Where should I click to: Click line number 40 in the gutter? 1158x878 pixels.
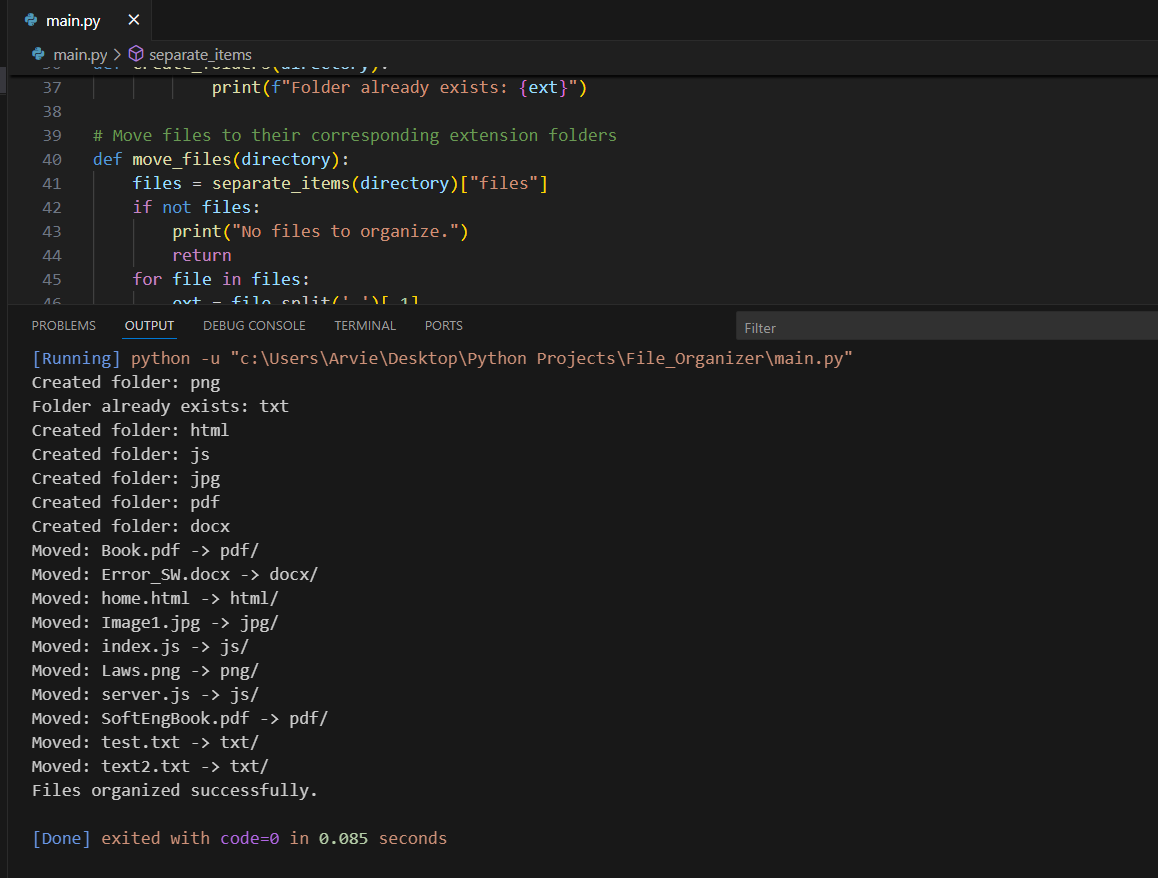[x=52, y=160]
